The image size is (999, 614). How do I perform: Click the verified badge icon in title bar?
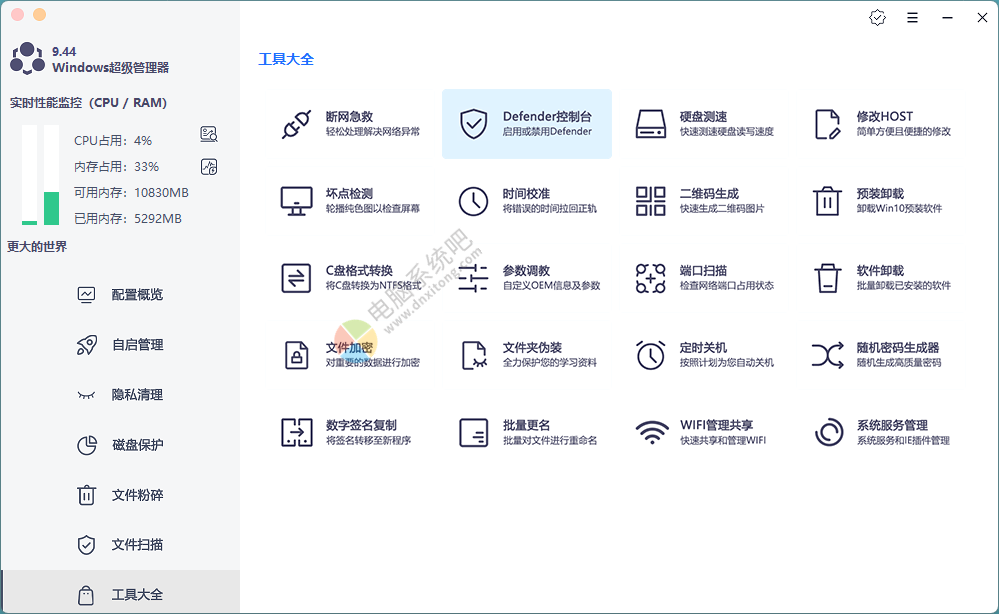coord(877,17)
